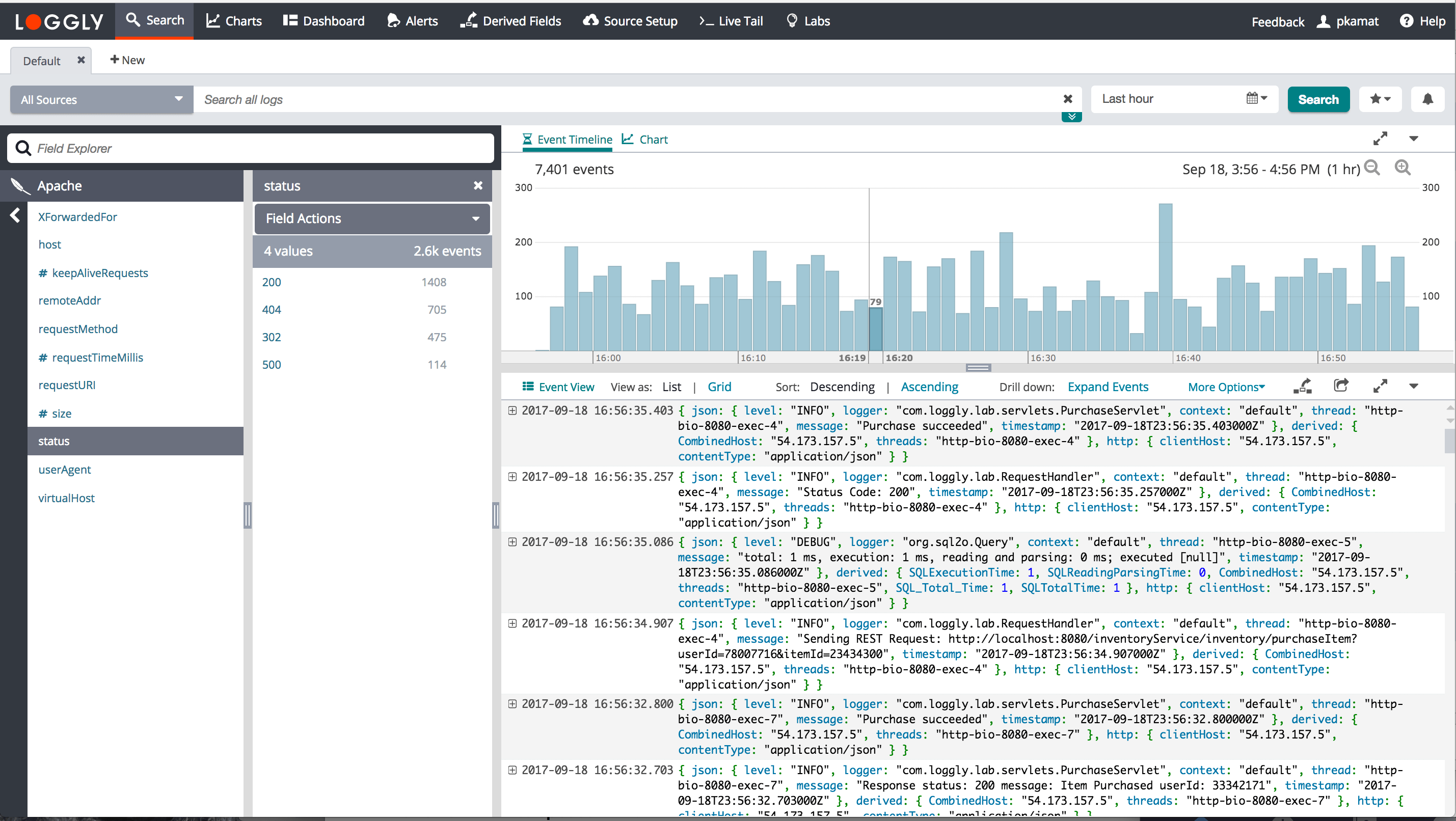Click the alert bell icon beside search
Viewport: 1456px width, 821px height.
1427,99
